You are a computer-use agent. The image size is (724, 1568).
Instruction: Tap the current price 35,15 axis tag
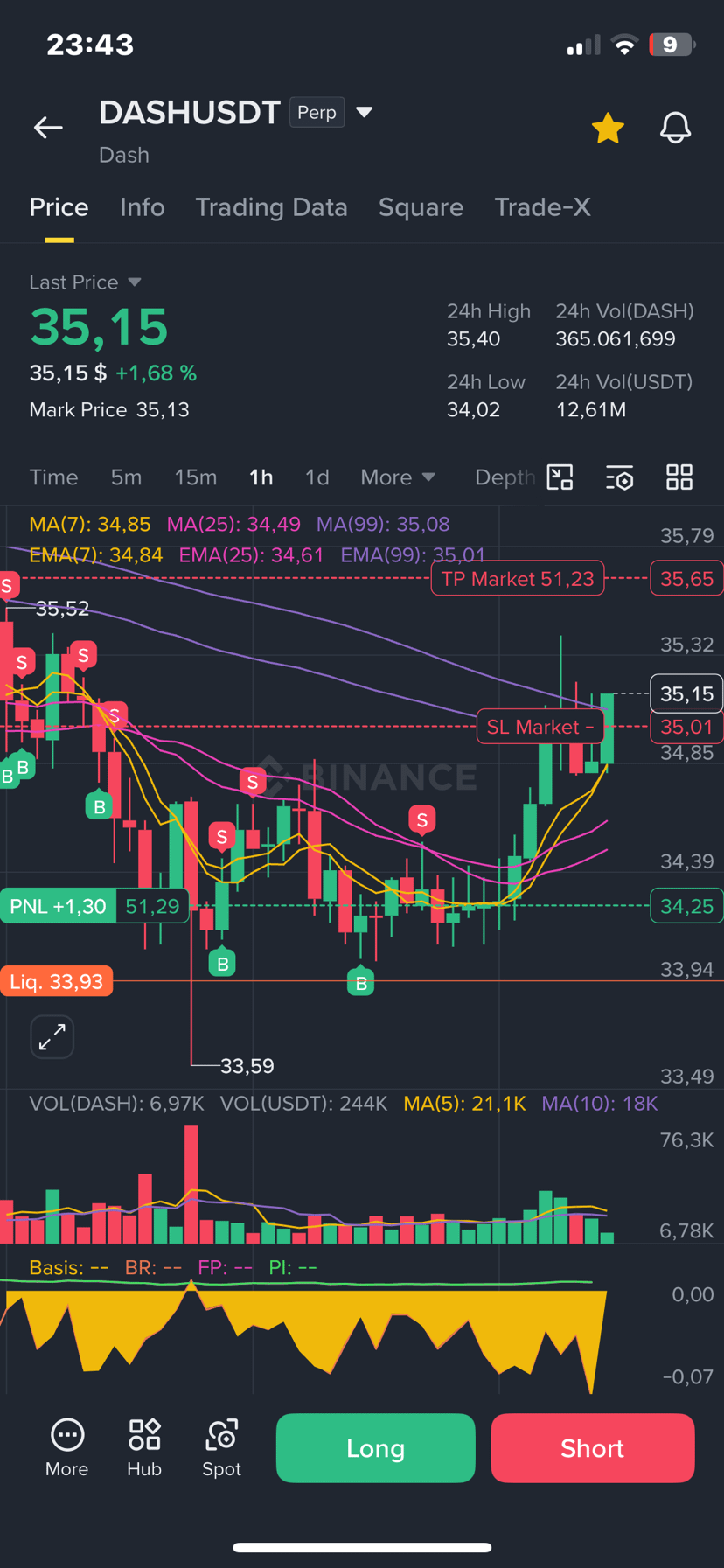(686, 693)
